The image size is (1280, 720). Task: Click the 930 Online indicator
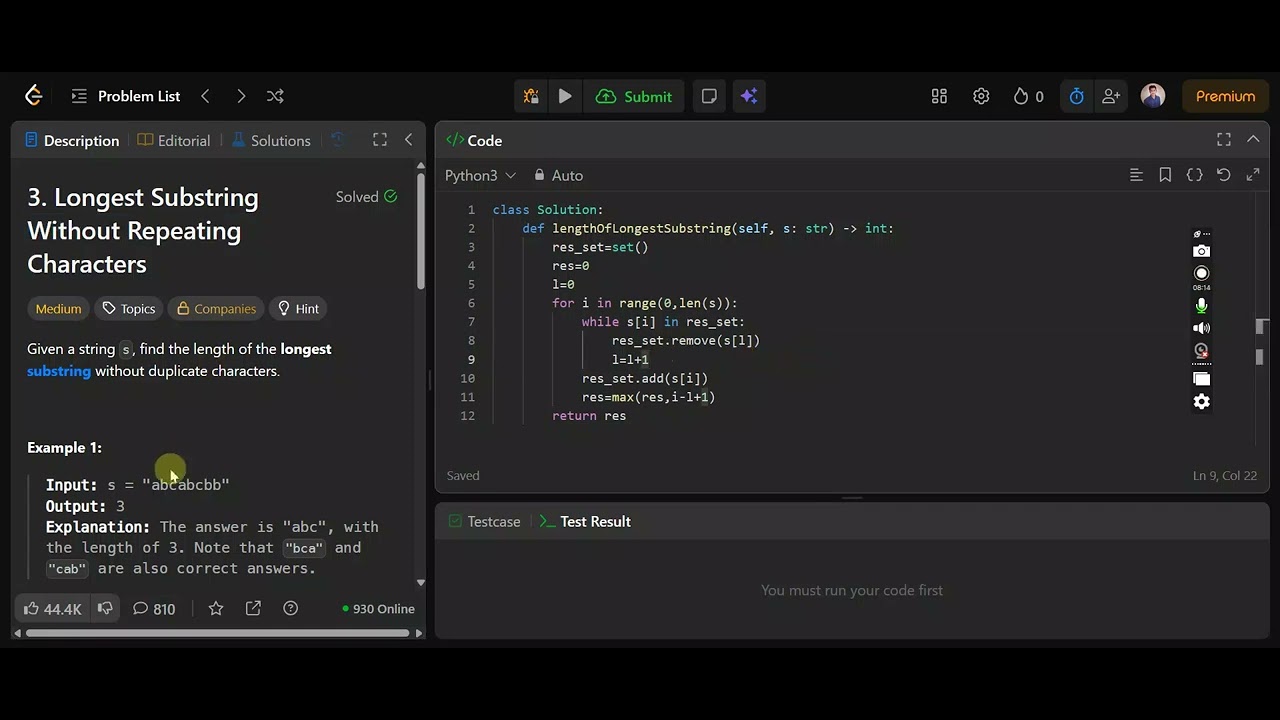click(378, 608)
